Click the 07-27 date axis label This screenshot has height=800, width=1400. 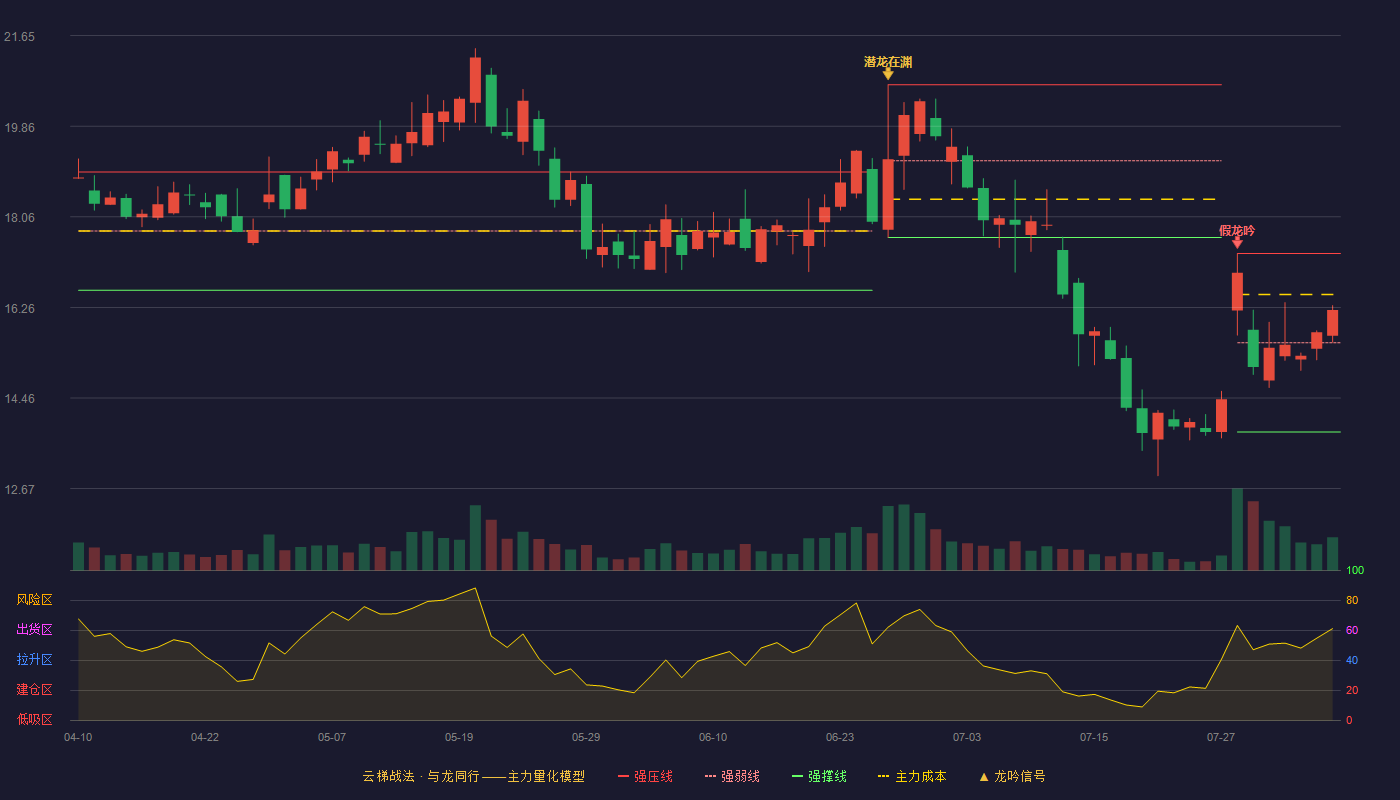(1221, 737)
